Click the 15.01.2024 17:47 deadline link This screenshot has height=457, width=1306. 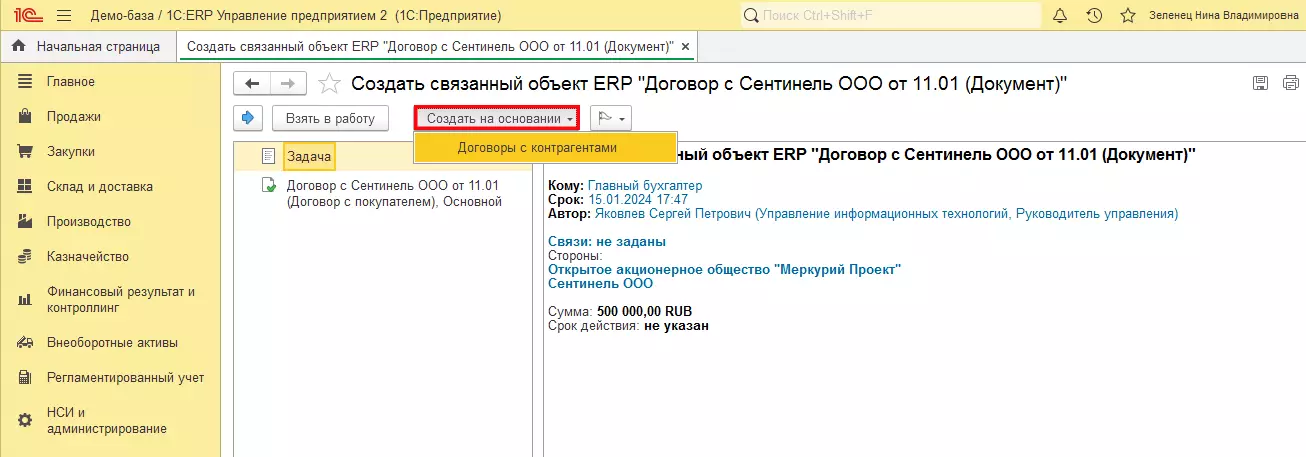(x=638, y=199)
